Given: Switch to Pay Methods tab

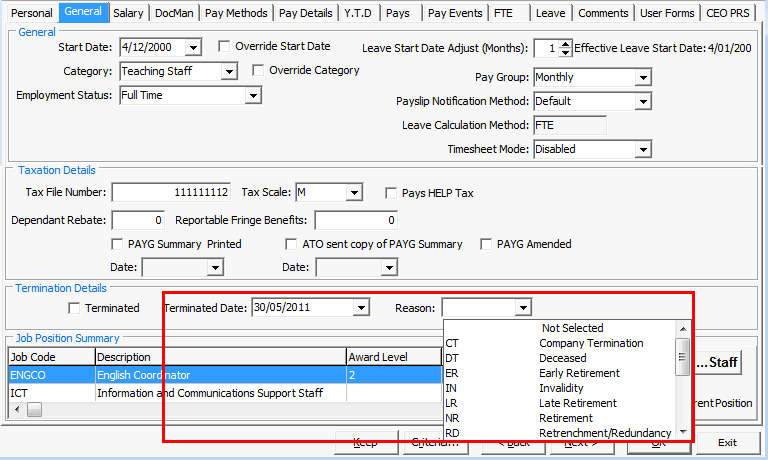Looking at the screenshot, I should [236, 13].
